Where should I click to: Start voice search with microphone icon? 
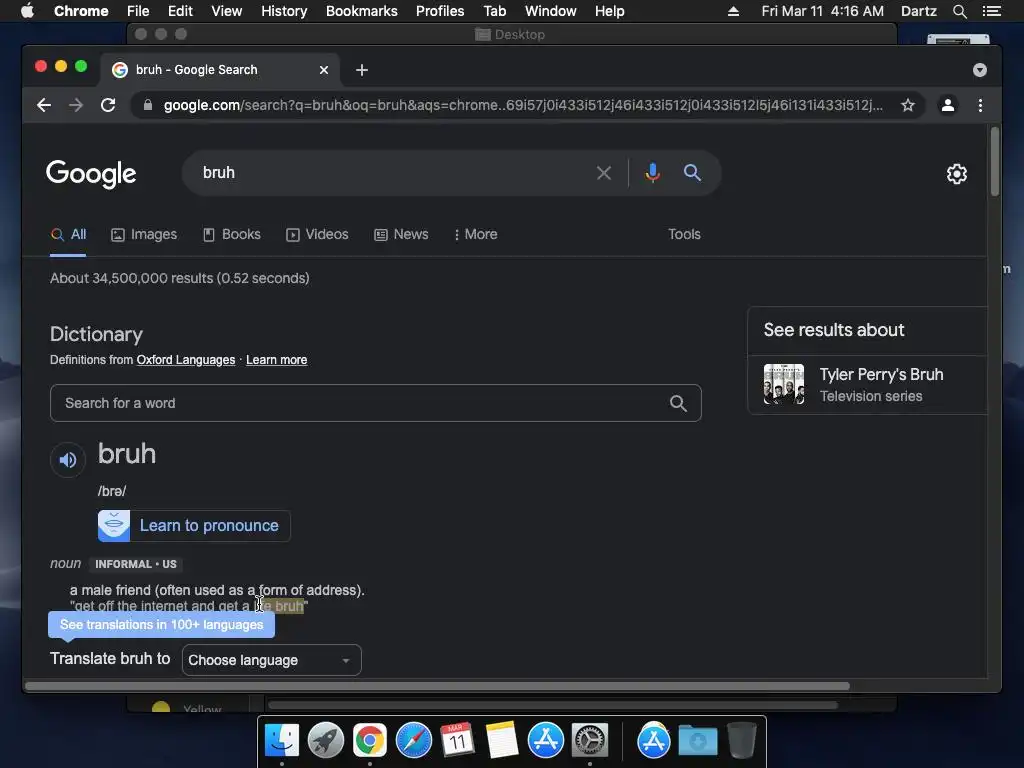pos(652,173)
